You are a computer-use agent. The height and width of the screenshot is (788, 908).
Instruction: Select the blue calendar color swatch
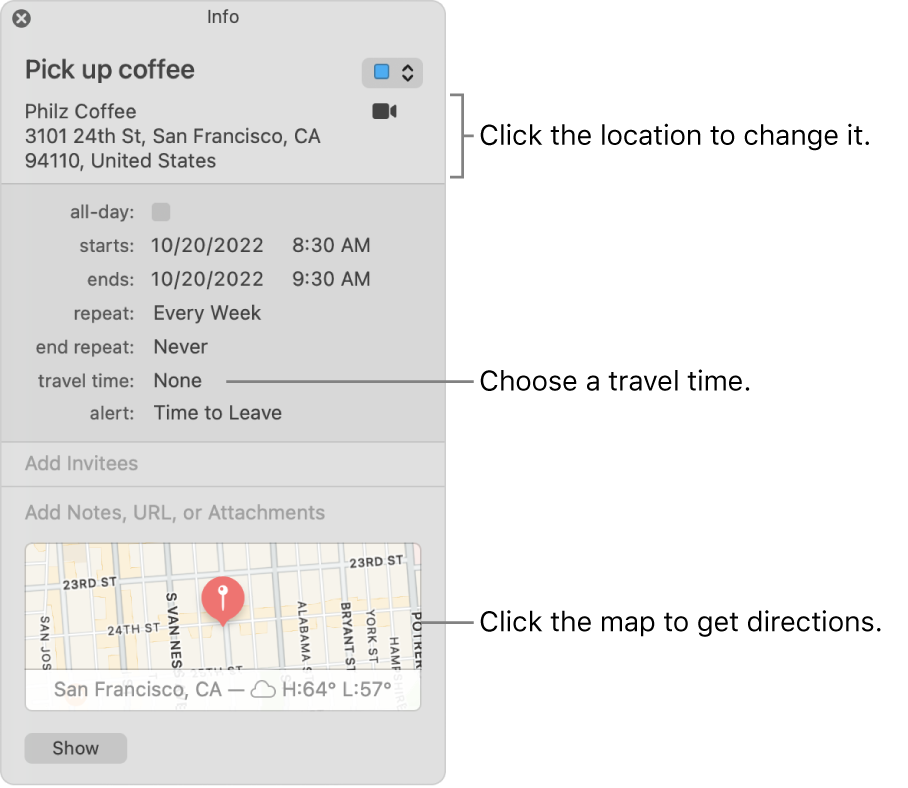(x=381, y=72)
